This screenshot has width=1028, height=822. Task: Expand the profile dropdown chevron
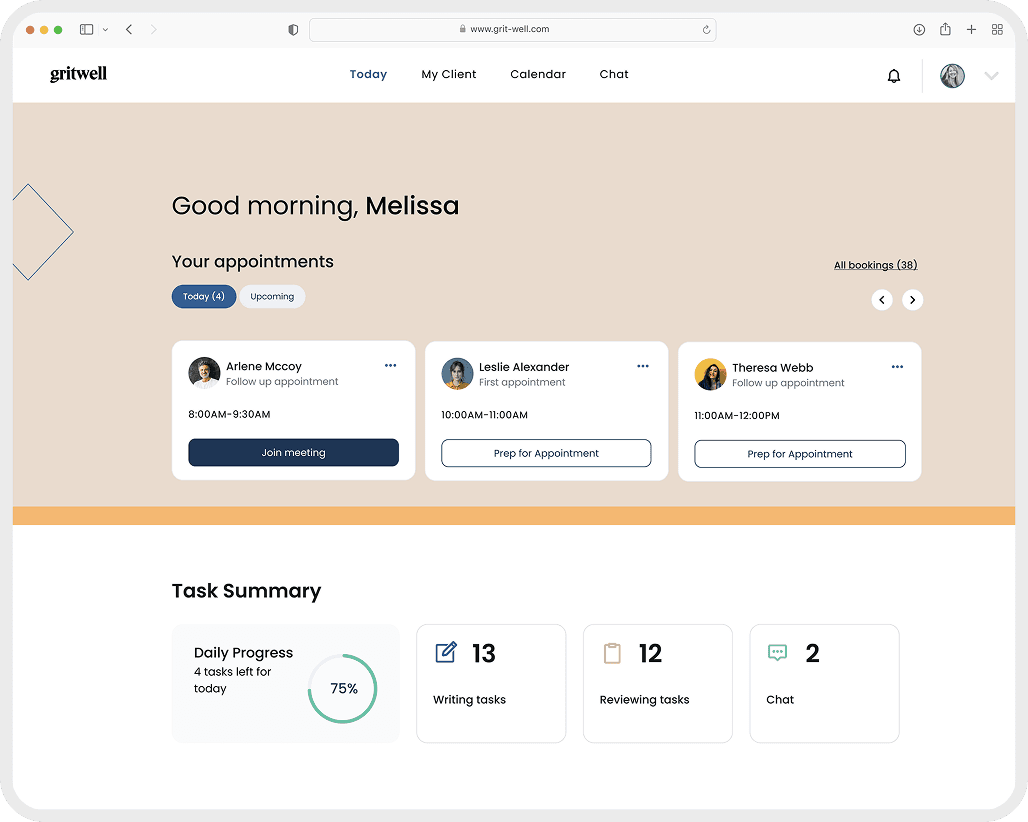(991, 75)
